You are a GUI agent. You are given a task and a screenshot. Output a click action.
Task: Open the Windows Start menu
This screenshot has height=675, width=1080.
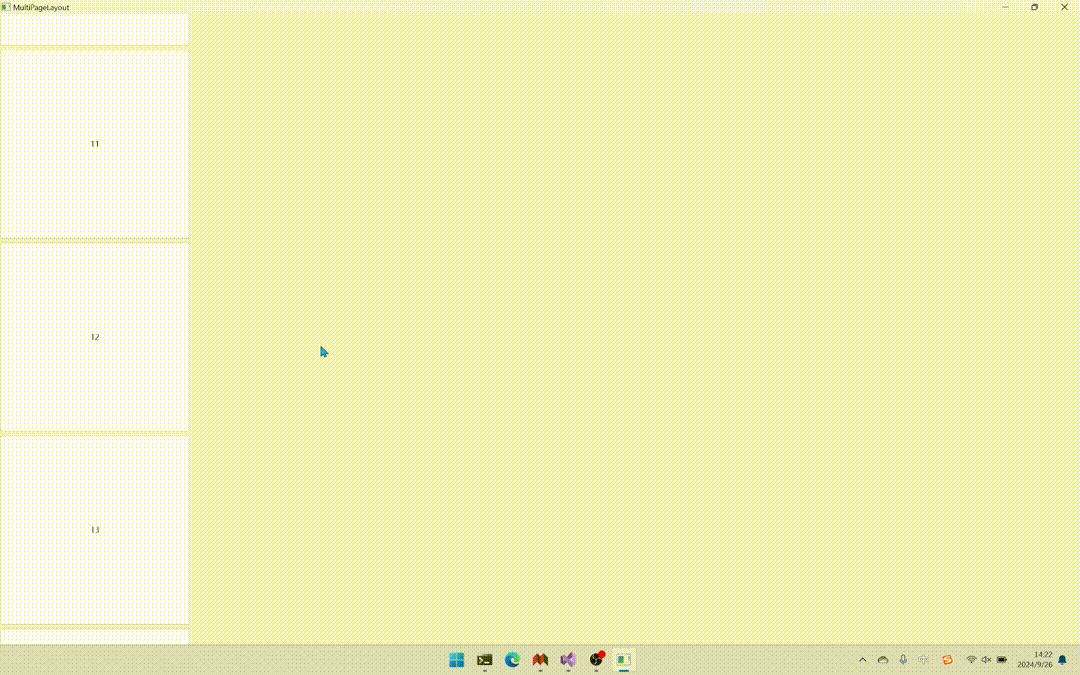point(457,660)
